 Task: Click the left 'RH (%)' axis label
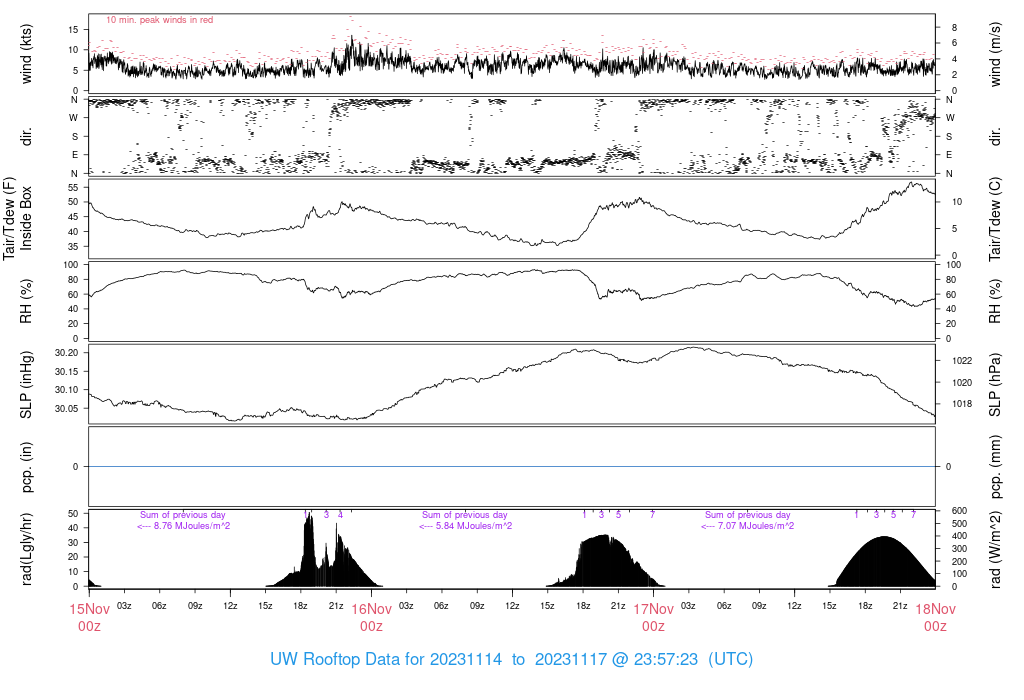click(26, 302)
